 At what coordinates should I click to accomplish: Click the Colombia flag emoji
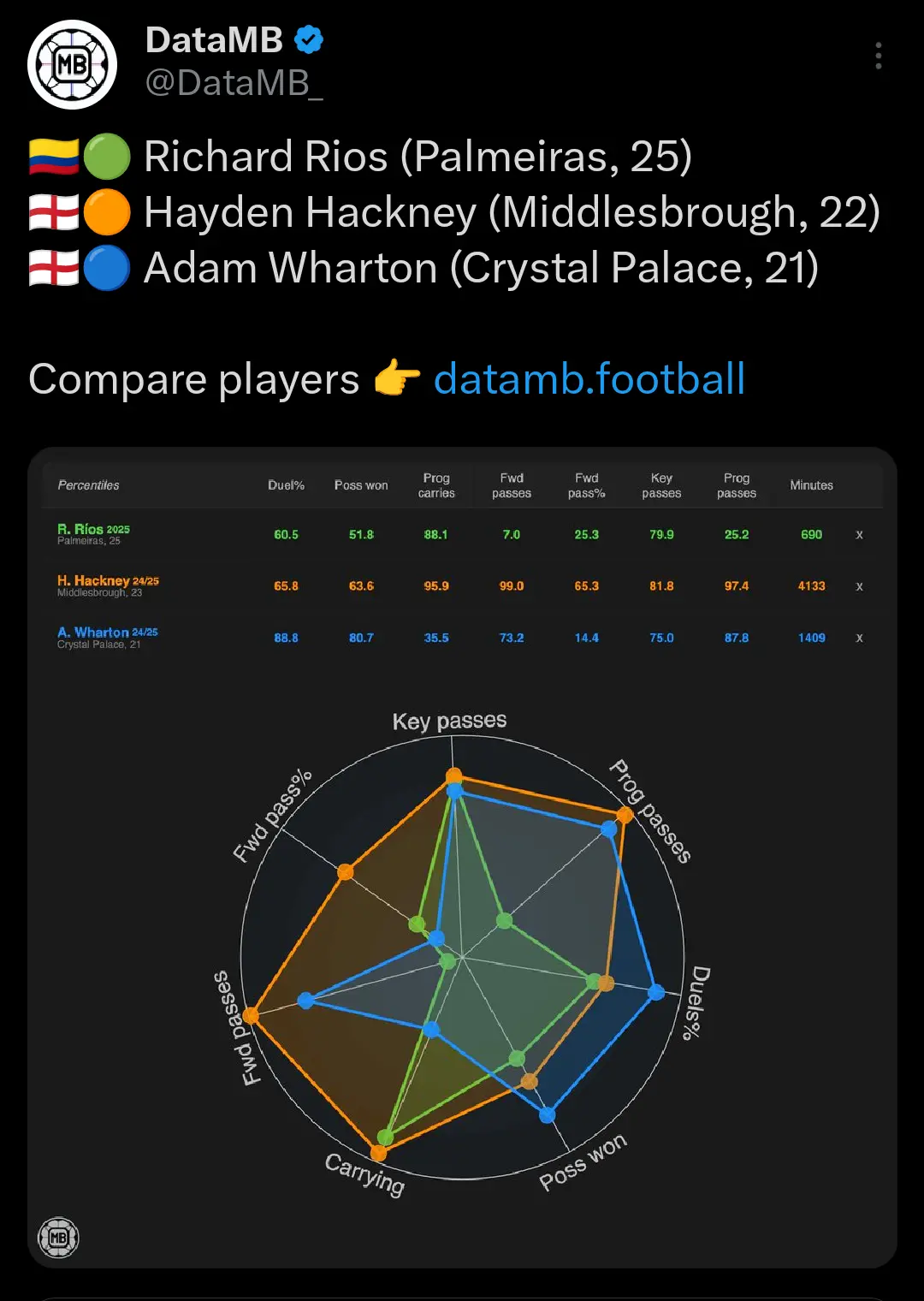(53, 157)
